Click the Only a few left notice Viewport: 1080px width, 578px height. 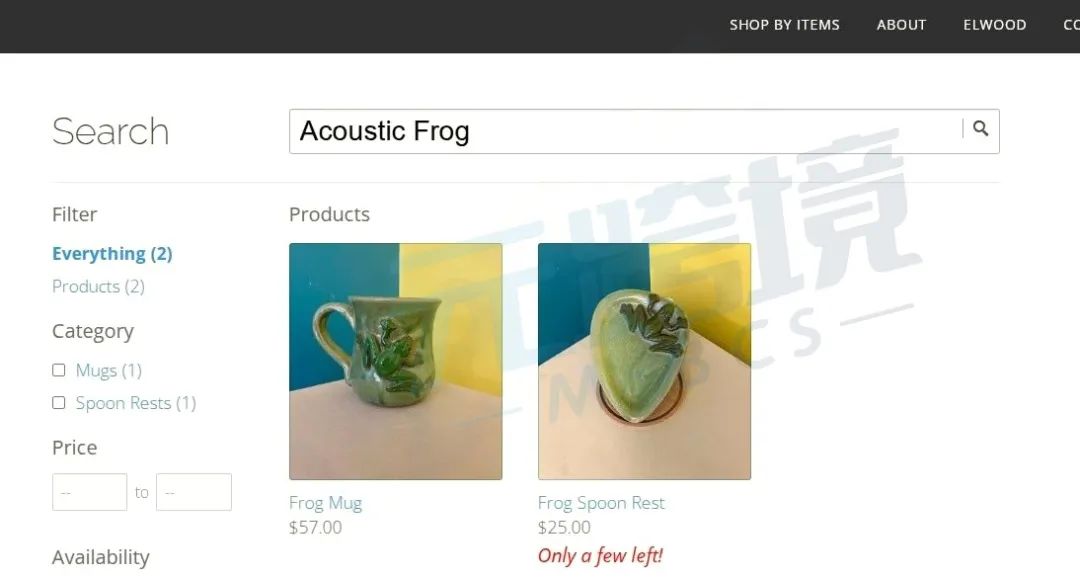tap(600, 555)
